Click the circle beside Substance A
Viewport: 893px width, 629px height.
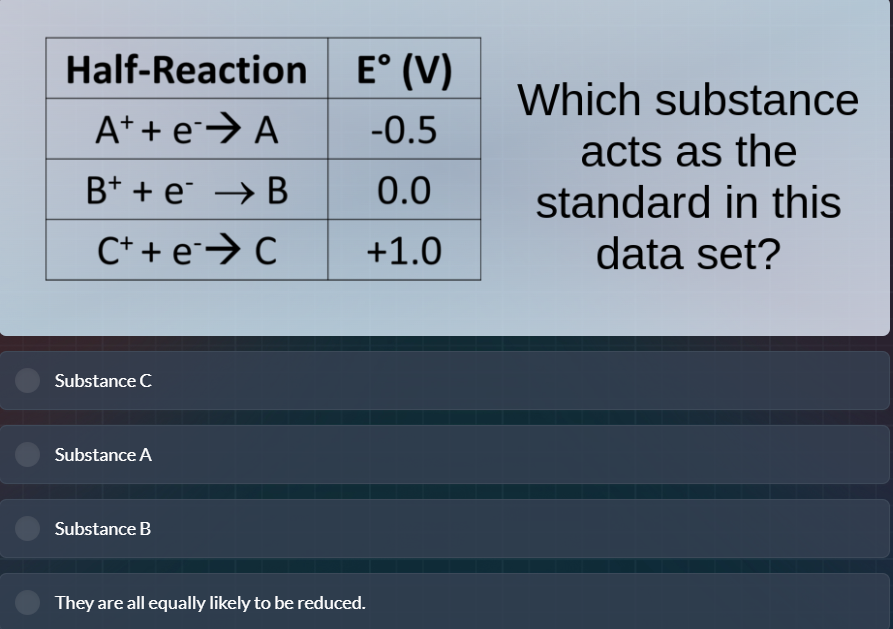[x=26, y=454]
